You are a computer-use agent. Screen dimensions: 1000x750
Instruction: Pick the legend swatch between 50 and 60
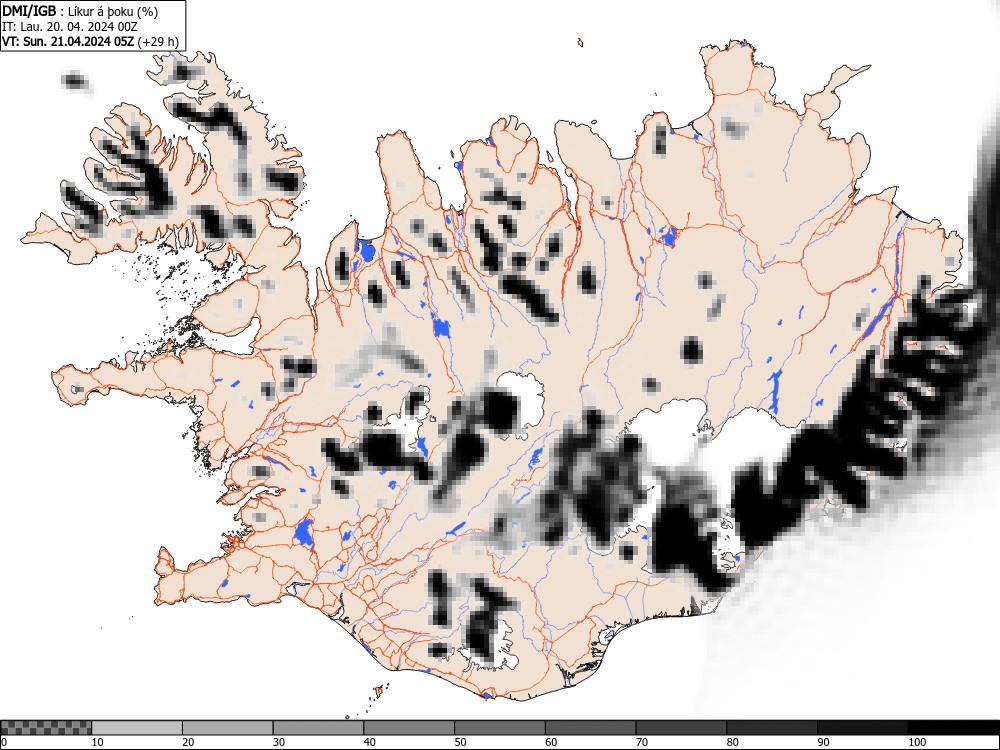point(499,728)
